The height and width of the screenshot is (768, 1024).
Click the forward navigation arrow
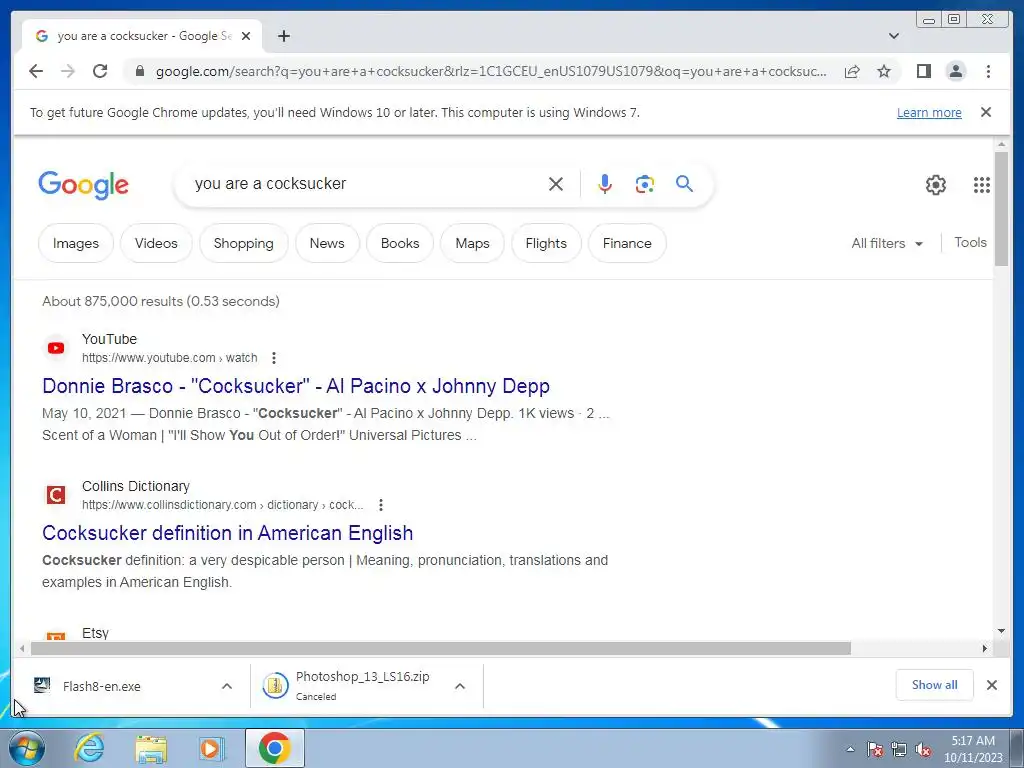click(x=68, y=71)
